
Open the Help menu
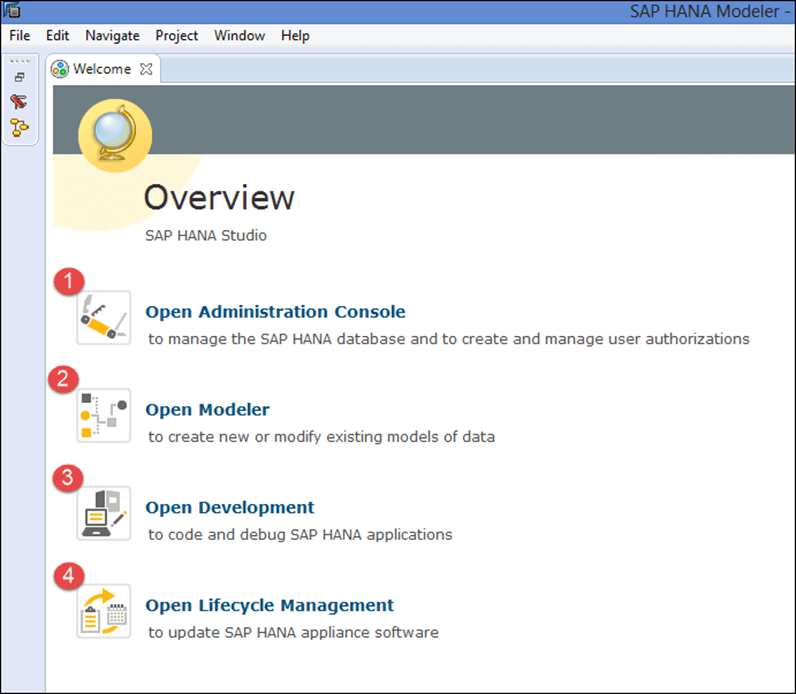point(295,36)
